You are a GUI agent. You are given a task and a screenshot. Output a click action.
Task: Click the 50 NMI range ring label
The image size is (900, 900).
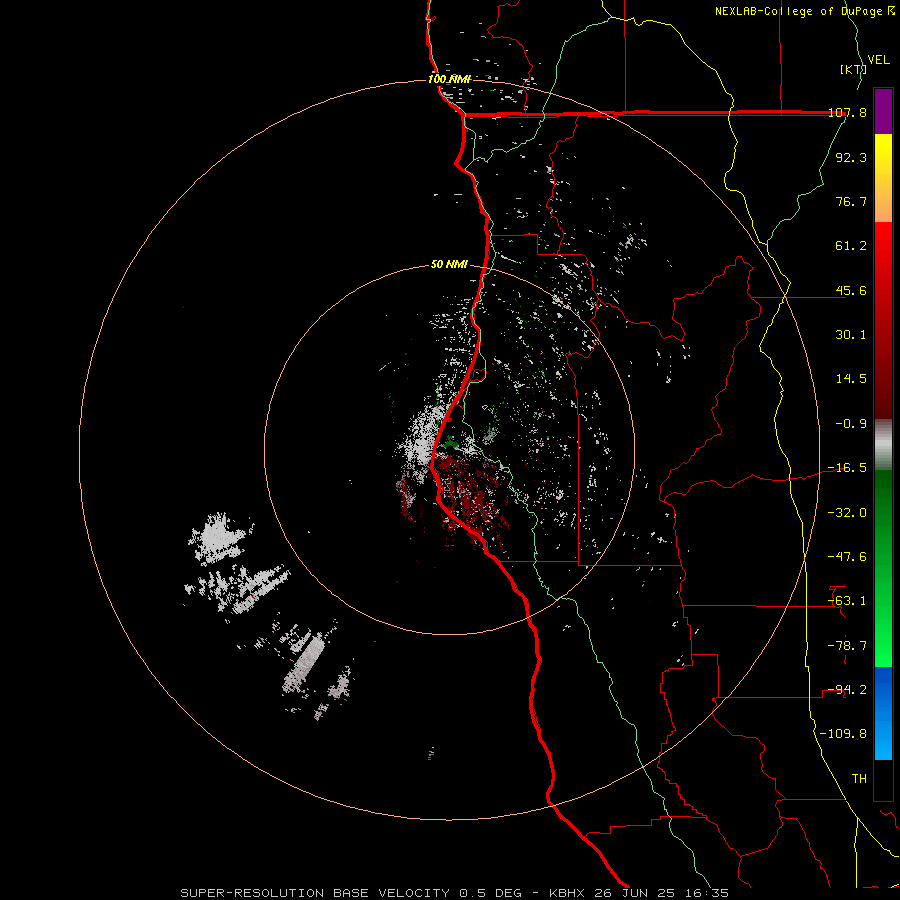coord(449,265)
